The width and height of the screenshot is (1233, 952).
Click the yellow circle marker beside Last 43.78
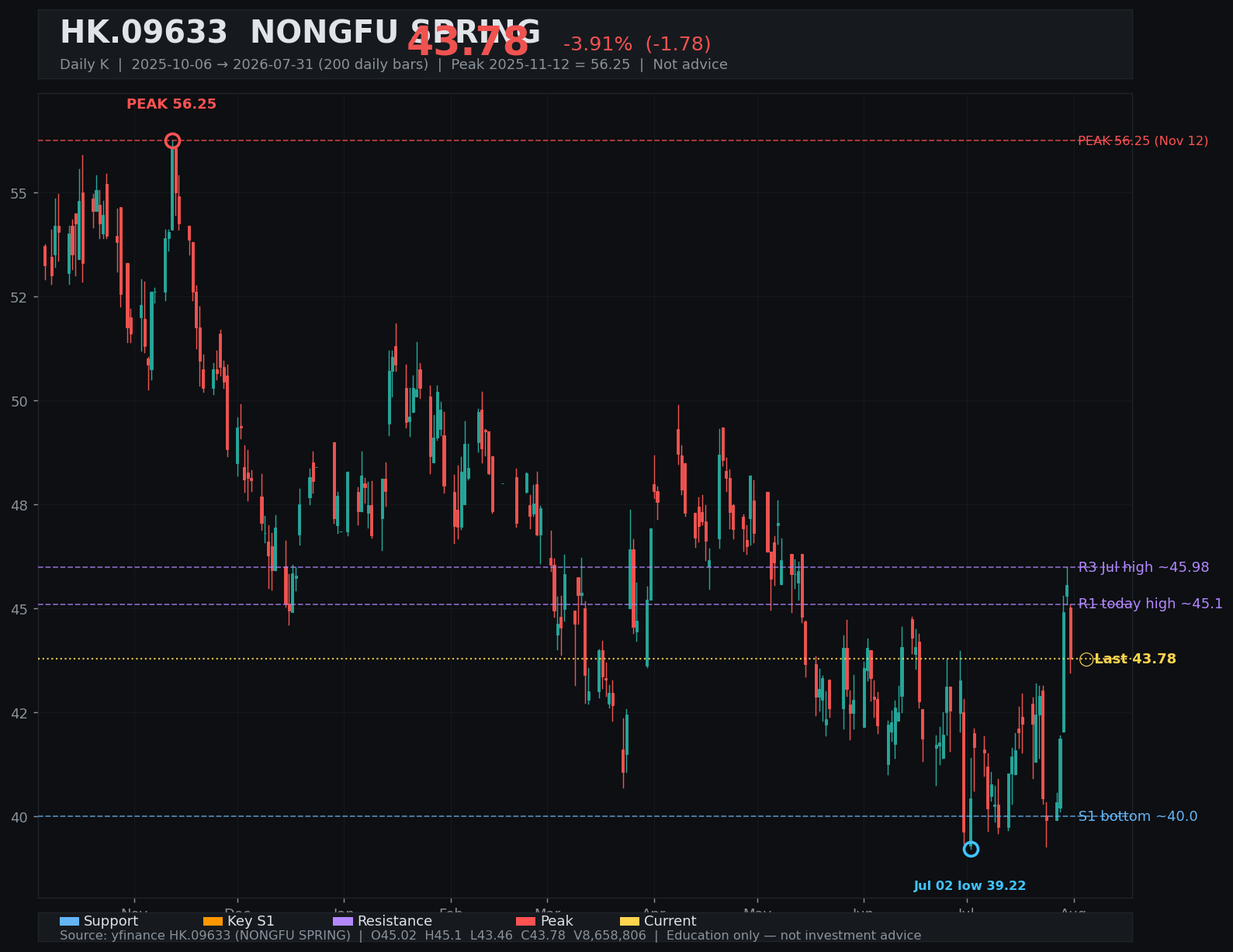[1086, 659]
